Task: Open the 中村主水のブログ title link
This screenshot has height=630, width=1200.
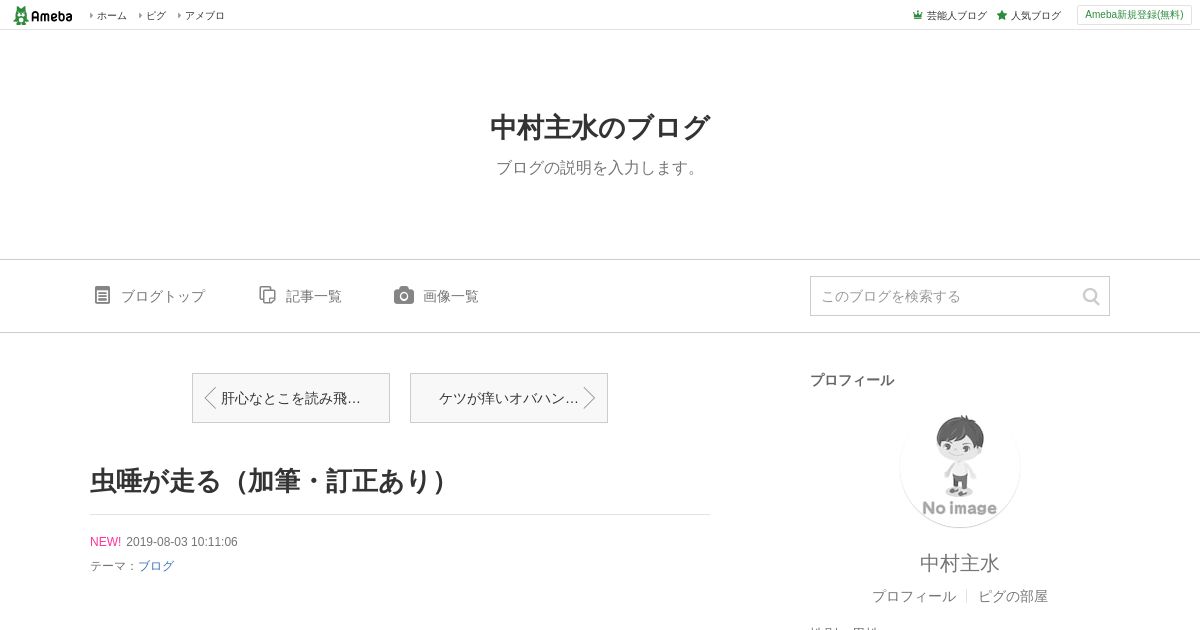Action: 600,128
